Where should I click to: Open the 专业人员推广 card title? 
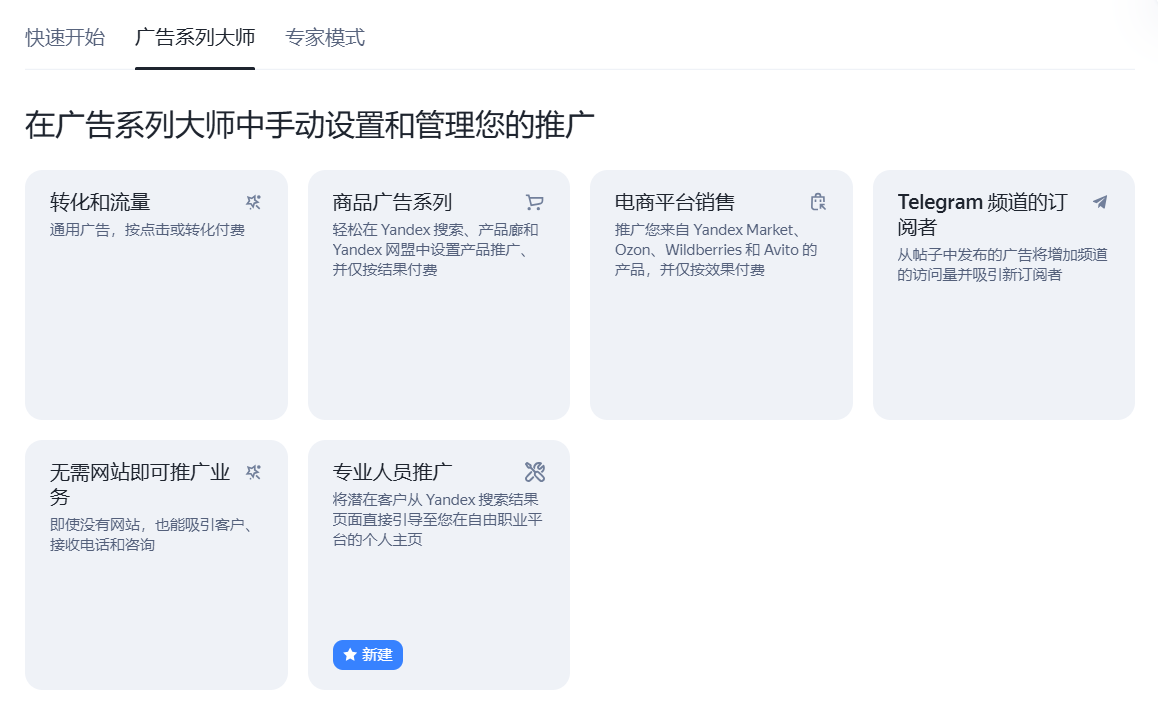(392, 472)
